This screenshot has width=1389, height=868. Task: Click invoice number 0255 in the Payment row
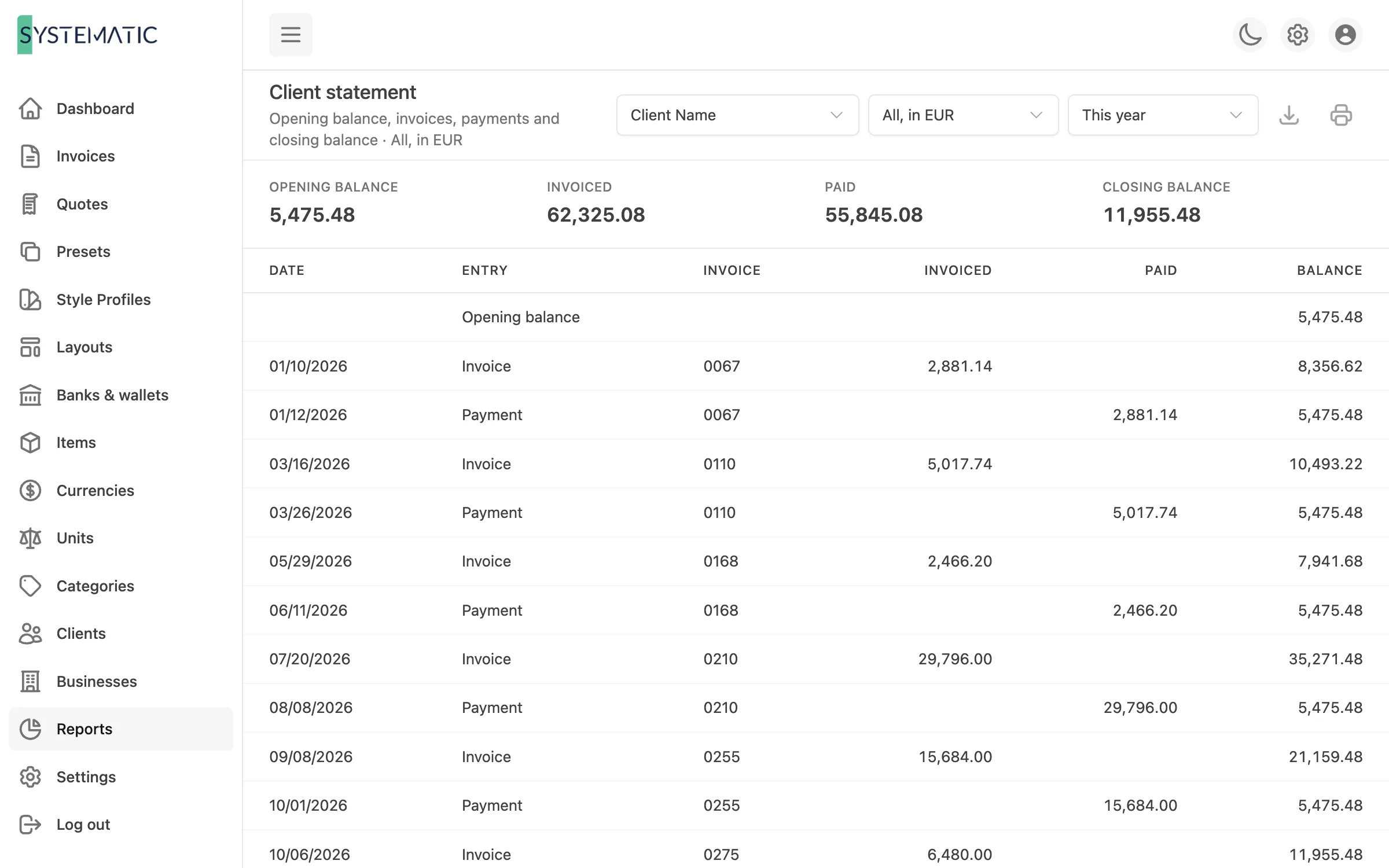pos(722,806)
